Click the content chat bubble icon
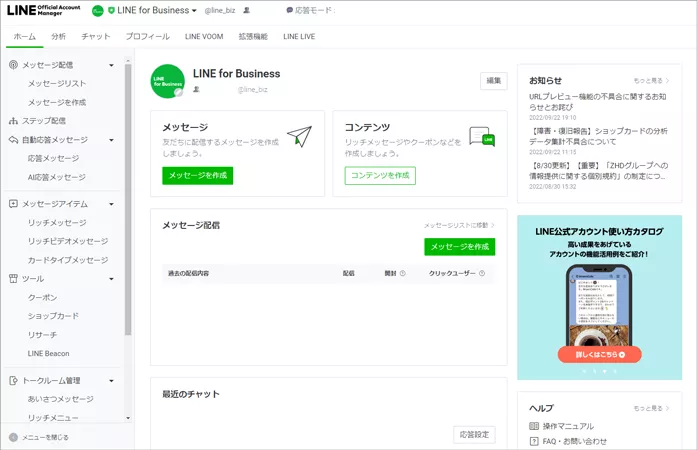This screenshot has height=450, width=697. pyautogui.click(x=481, y=137)
